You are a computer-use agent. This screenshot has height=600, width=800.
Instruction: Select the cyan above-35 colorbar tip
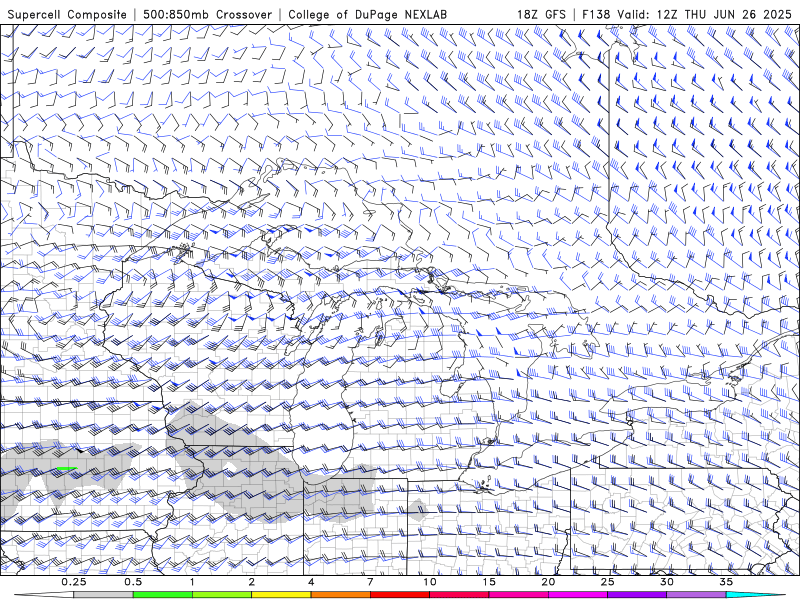[755, 595]
